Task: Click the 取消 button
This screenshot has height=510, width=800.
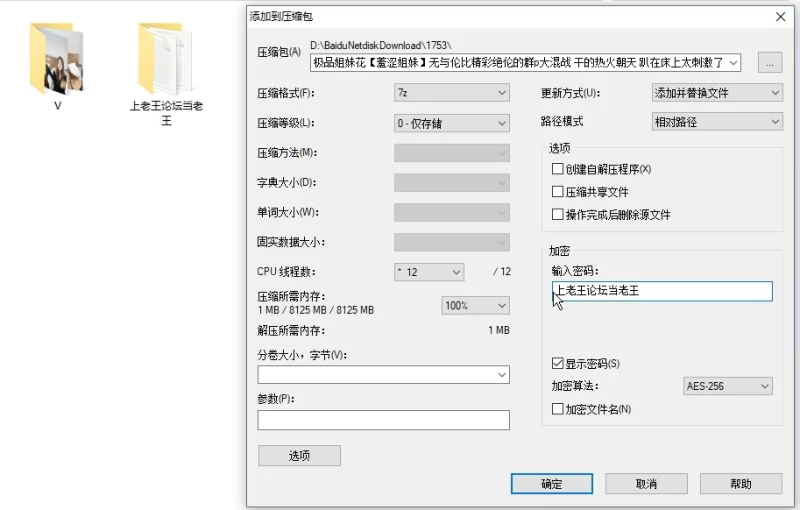Action: (x=646, y=483)
